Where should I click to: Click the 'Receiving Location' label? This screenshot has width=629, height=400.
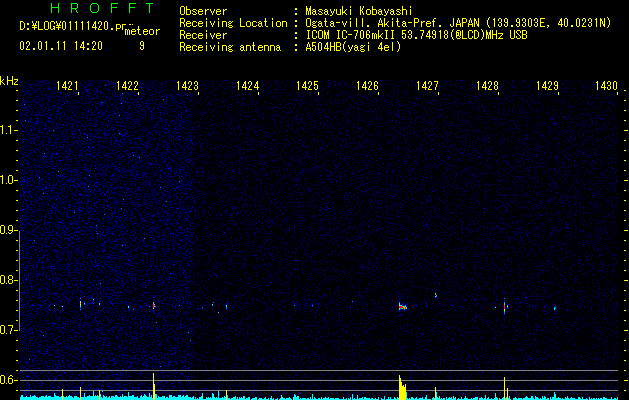[x=233, y=23]
